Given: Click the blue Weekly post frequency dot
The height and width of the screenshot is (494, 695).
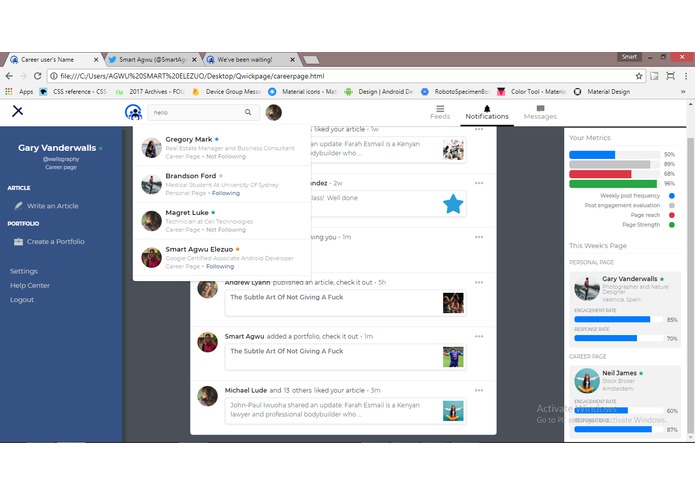Looking at the screenshot, I should pyautogui.click(x=672, y=196).
